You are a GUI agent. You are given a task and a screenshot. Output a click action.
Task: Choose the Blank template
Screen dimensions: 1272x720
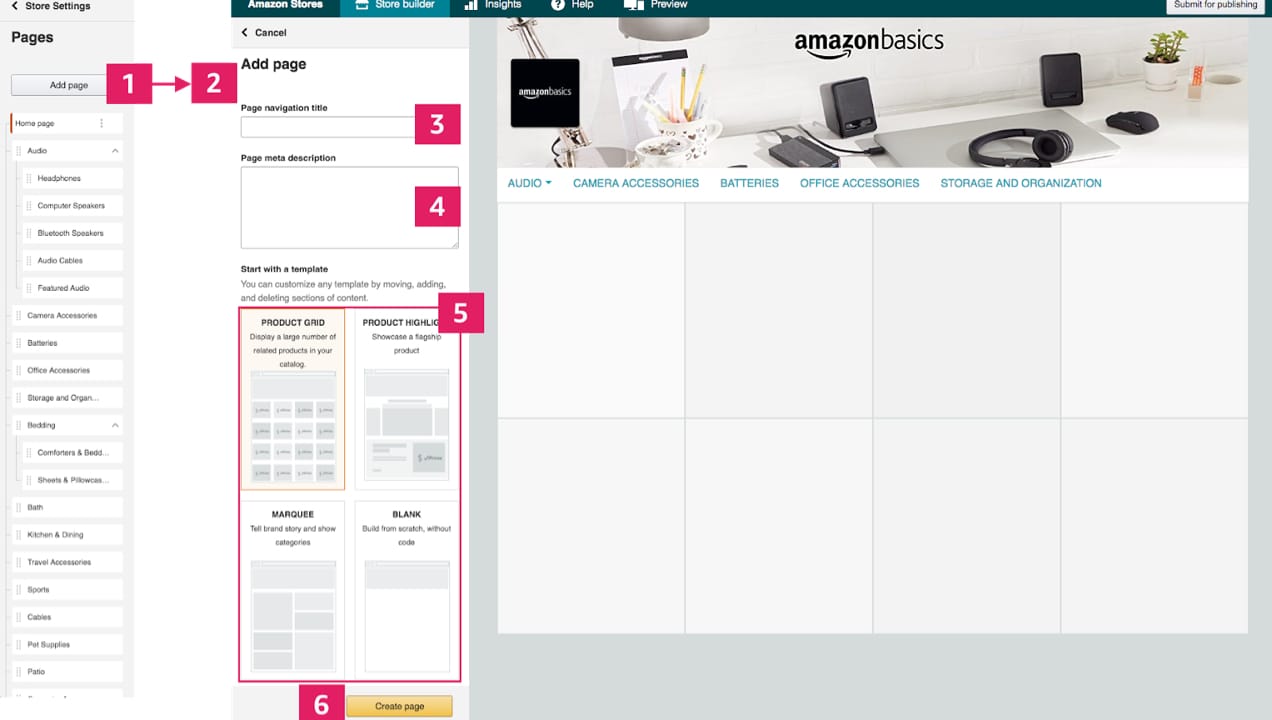point(406,590)
